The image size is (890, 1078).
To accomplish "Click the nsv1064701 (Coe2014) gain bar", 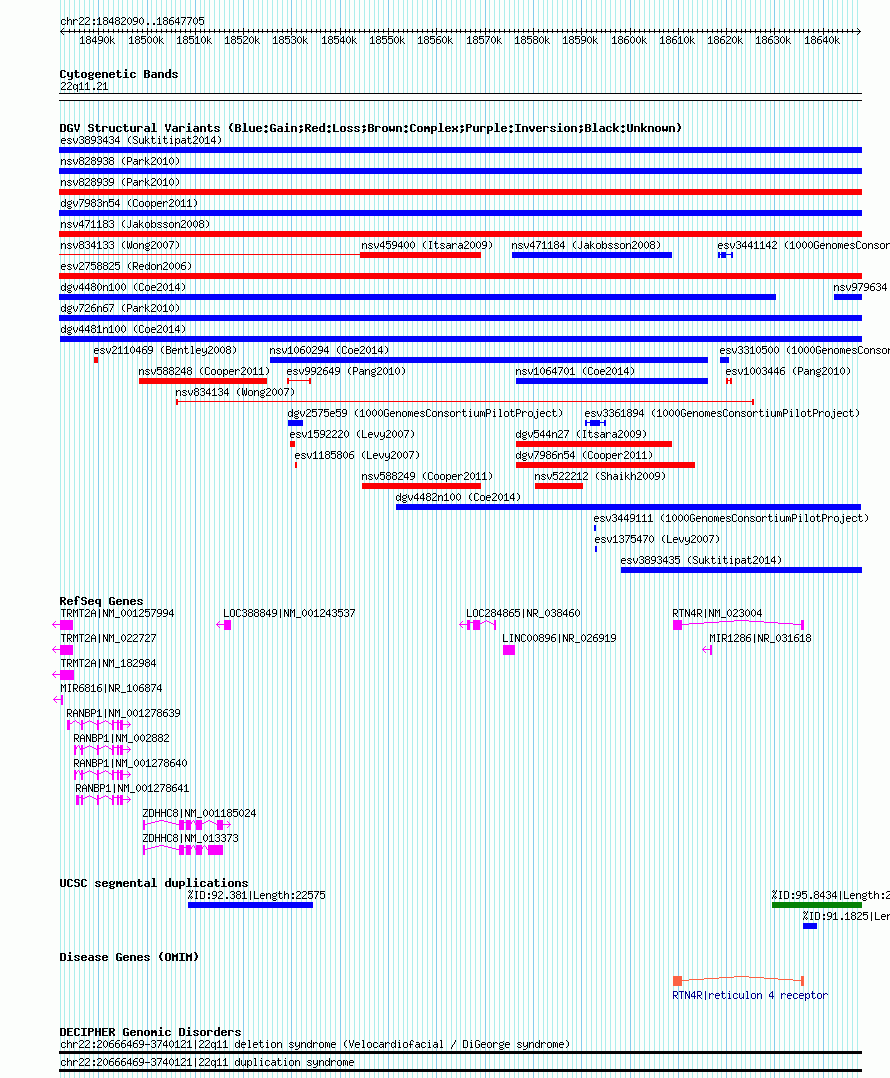I will point(612,381).
